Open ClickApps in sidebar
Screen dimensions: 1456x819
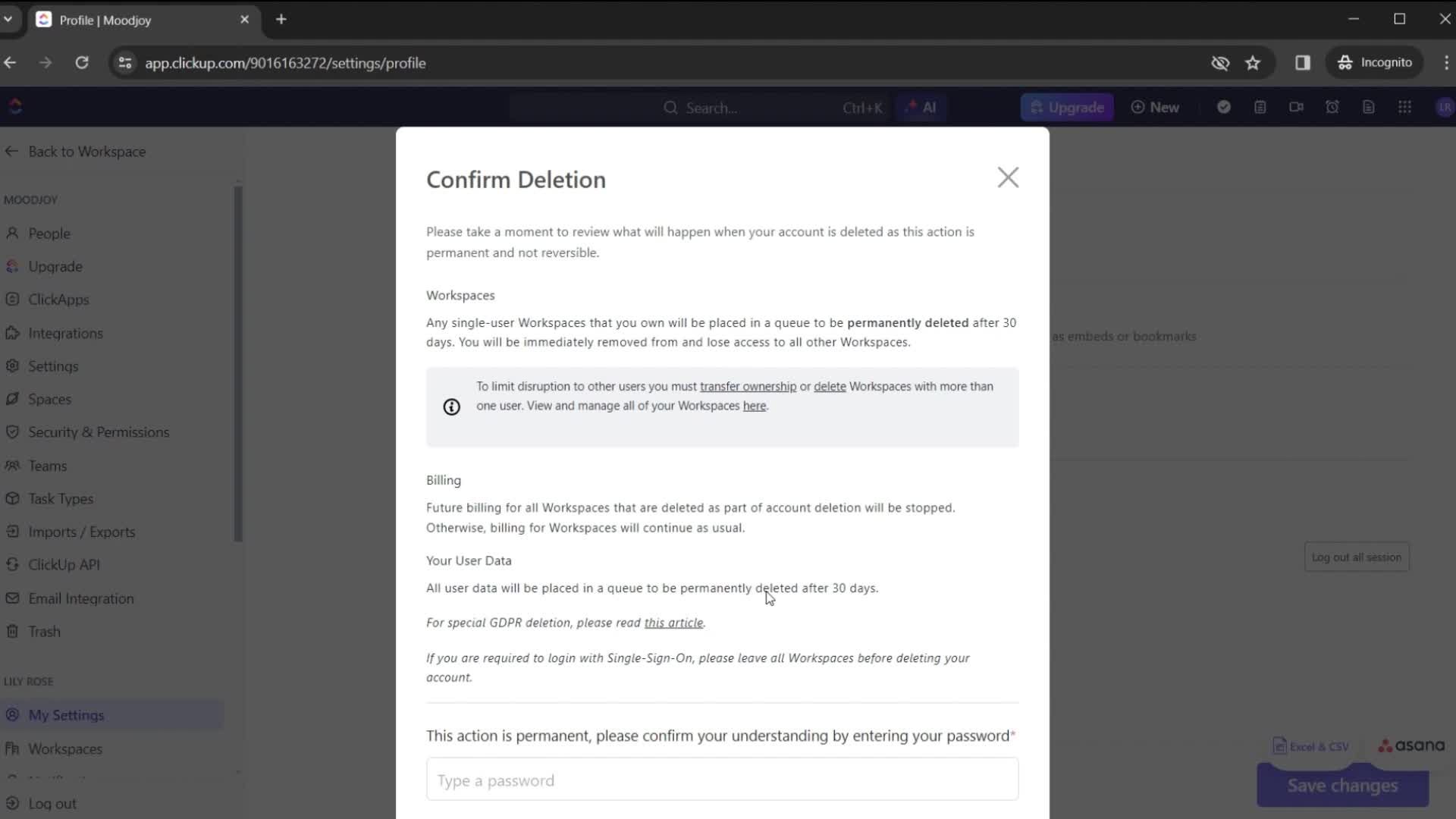(58, 300)
